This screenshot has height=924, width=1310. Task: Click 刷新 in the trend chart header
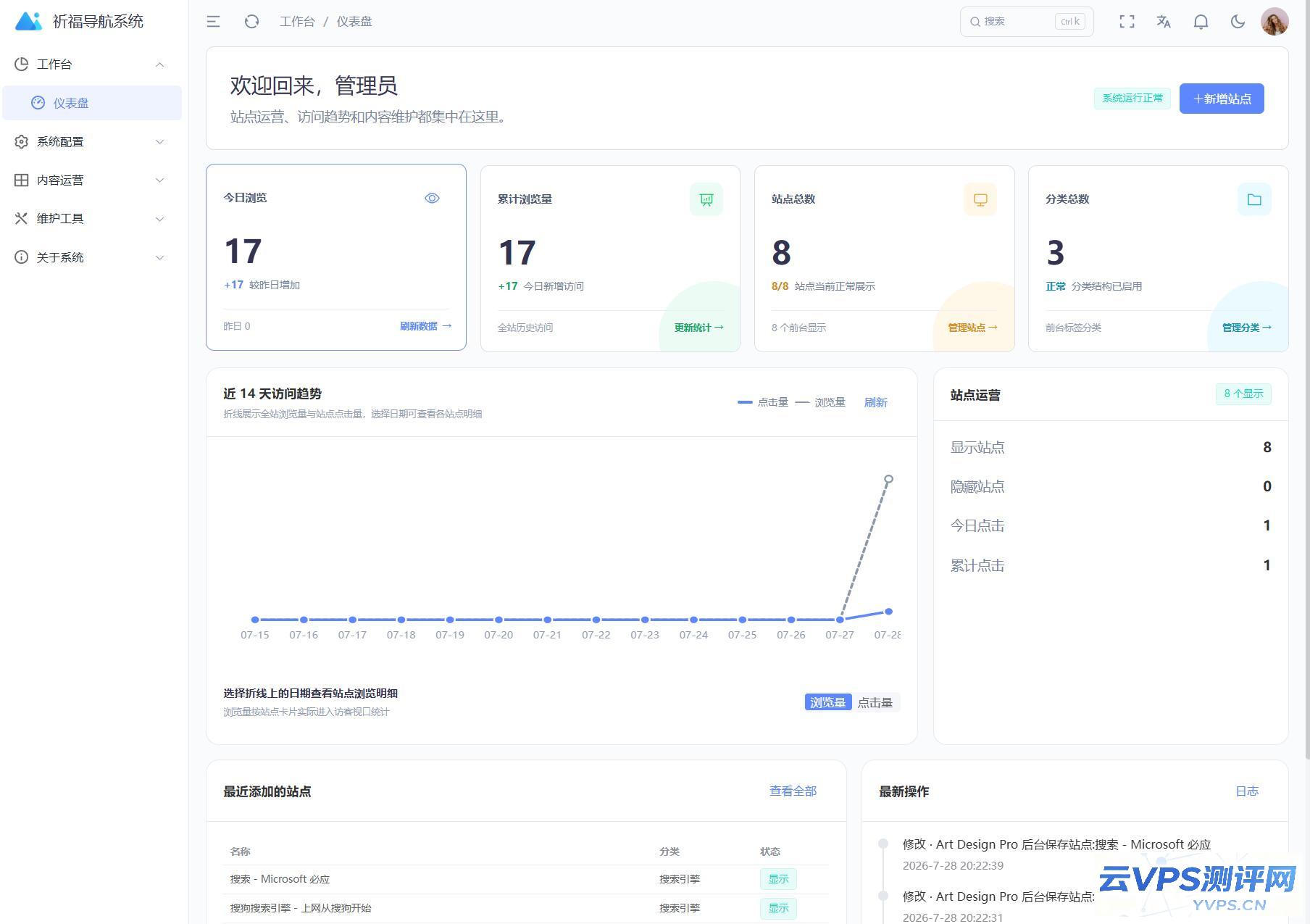pyautogui.click(x=875, y=402)
